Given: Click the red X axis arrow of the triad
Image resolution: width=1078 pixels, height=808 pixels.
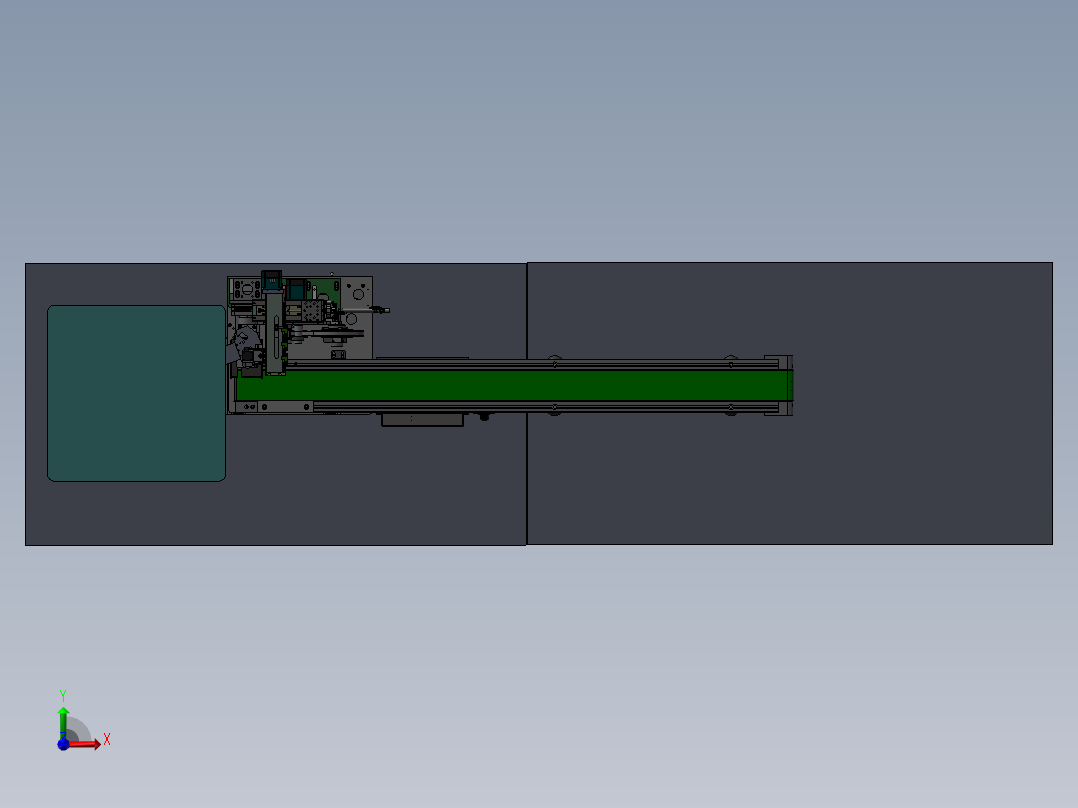Looking at the screenshot, I should pos(84,744).
